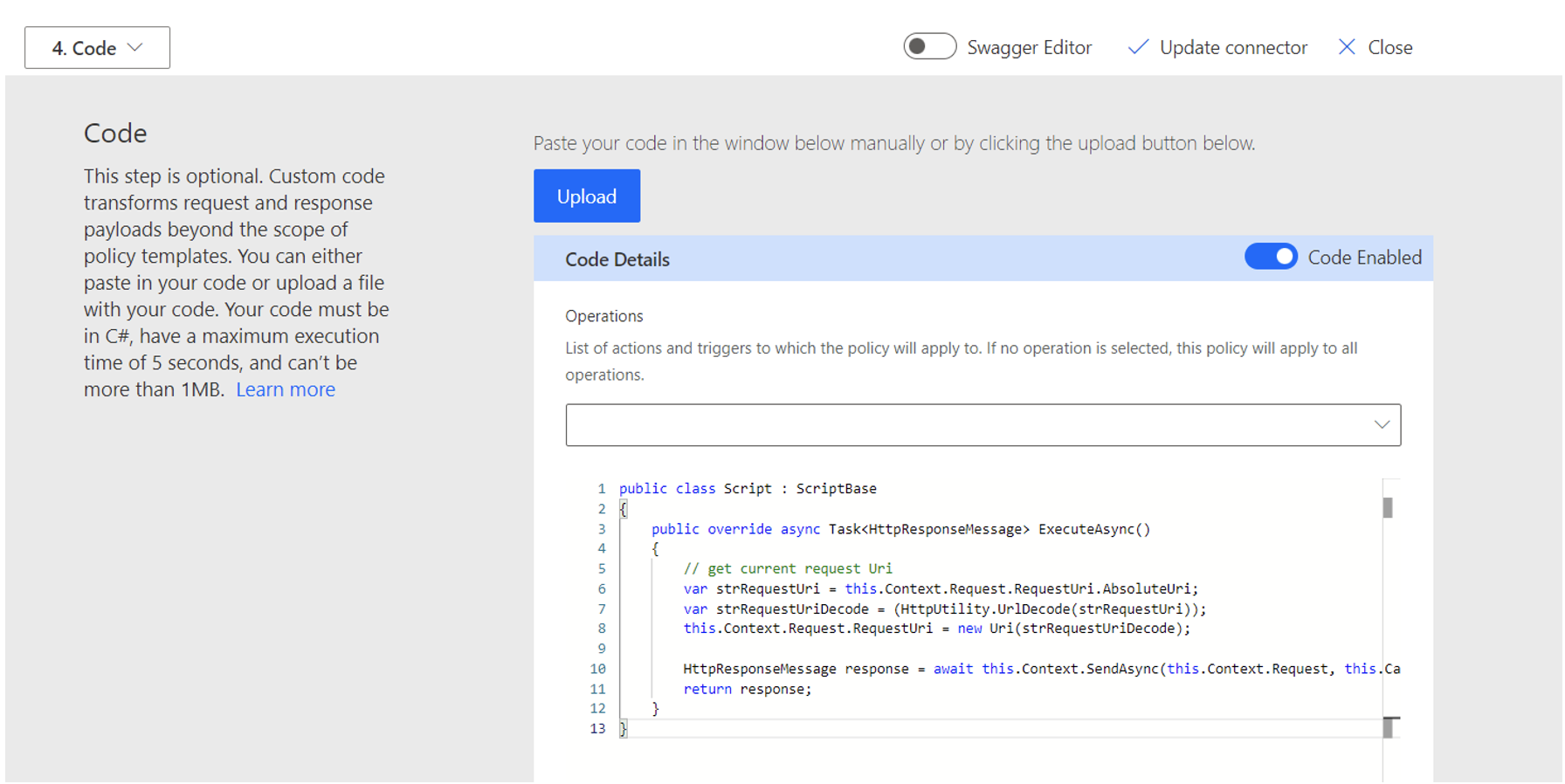This screenshot has height=784, width=1565.
Task: Disable the Code Enabled toggle
Action: [1271, 257]
